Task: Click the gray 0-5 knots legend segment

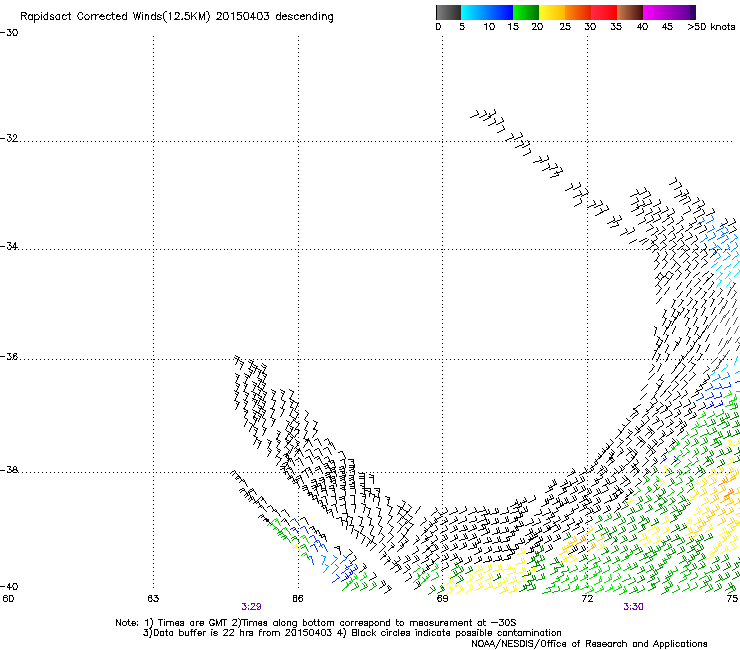Action: click(448, 12)
